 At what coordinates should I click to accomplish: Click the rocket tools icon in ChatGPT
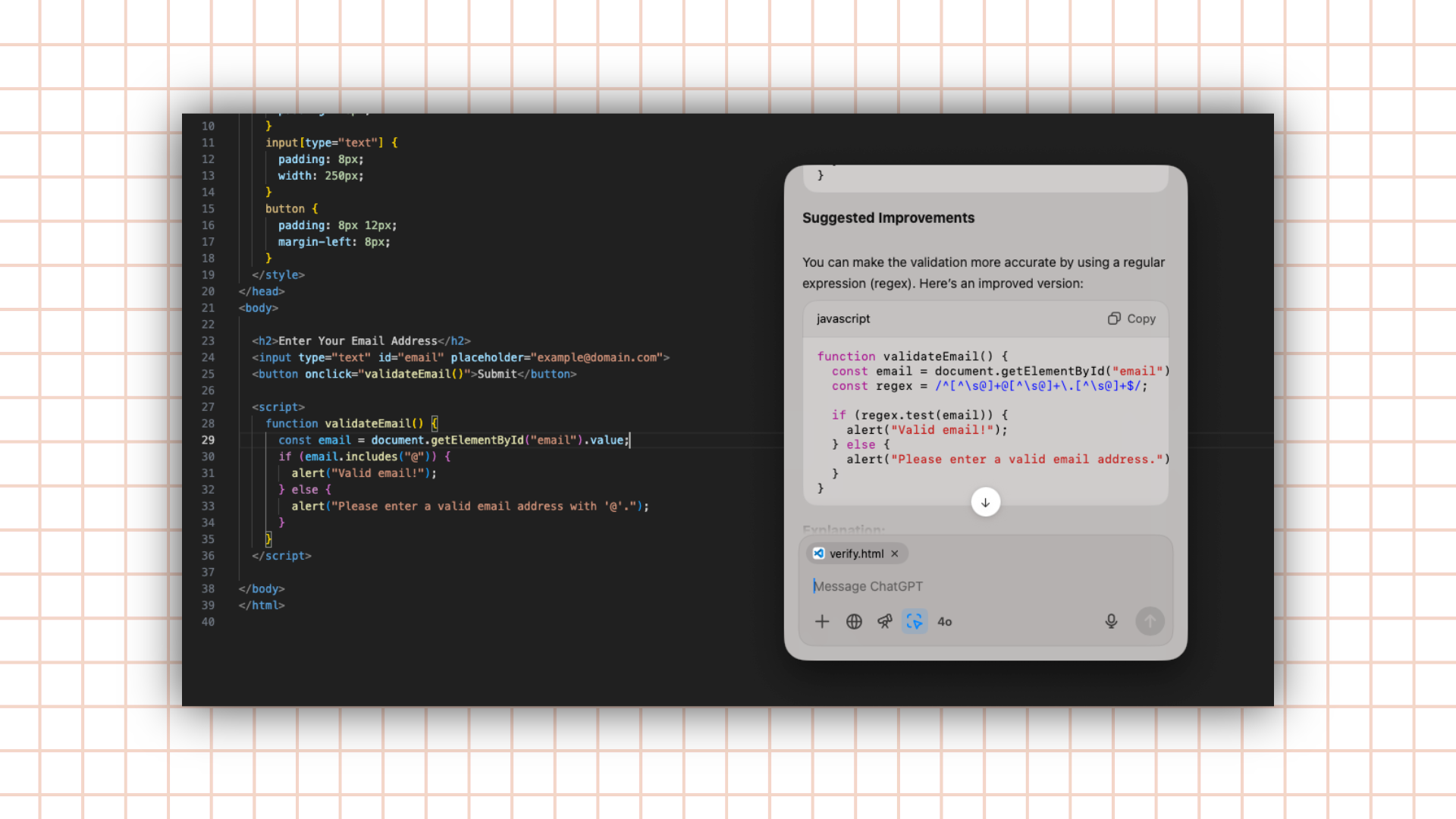[884, 622]
